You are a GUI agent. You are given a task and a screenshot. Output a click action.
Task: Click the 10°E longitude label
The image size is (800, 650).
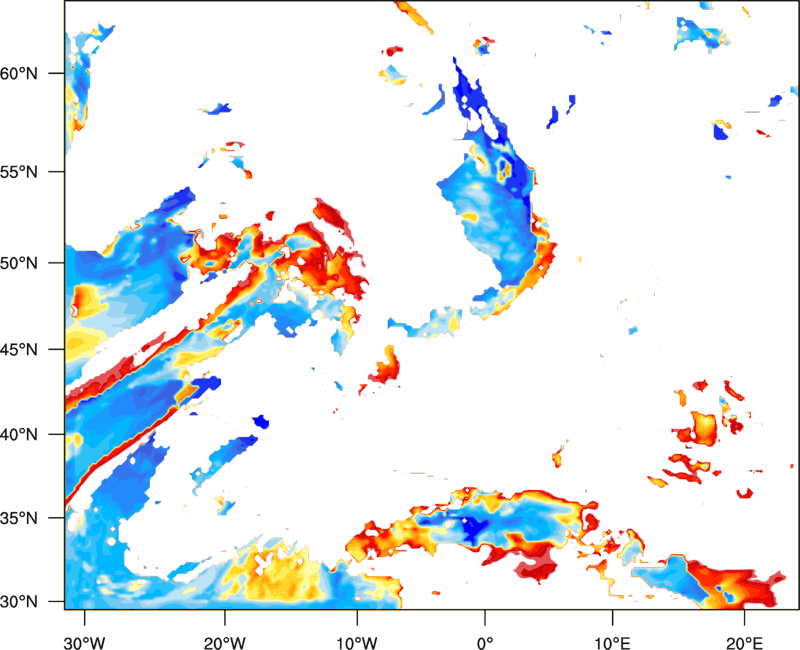[x=612, y=643]
